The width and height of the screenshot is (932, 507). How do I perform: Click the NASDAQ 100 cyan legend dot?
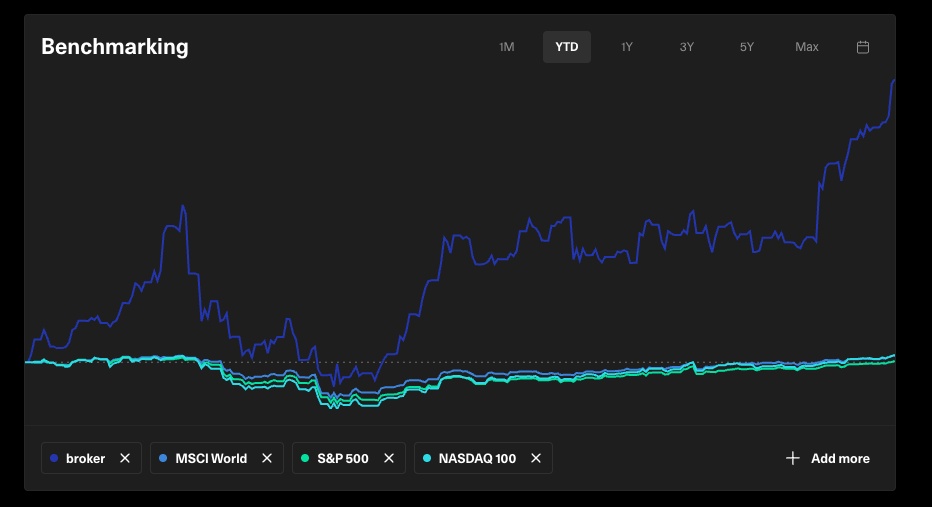point(427,459)
